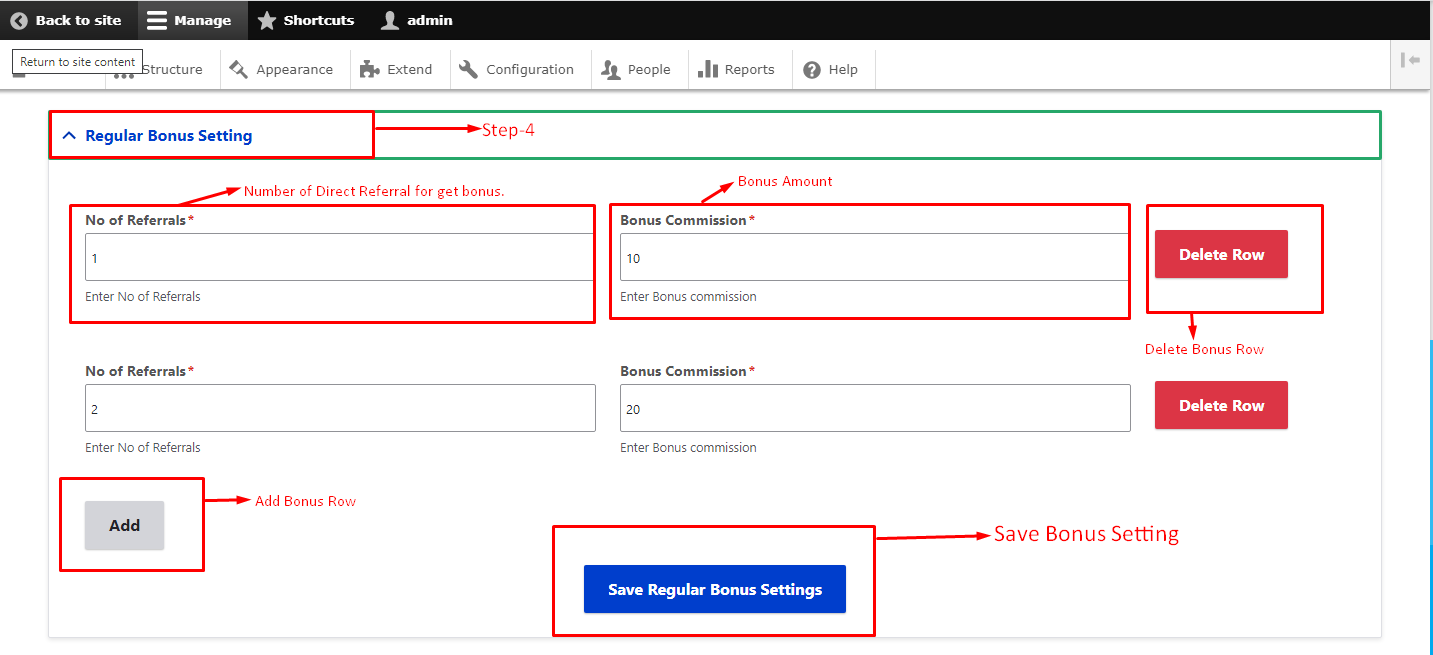Screen dimensions: 1433x655
Task: Open the Extend puzzle-piece menu
Action: click(x=397, y=70)
